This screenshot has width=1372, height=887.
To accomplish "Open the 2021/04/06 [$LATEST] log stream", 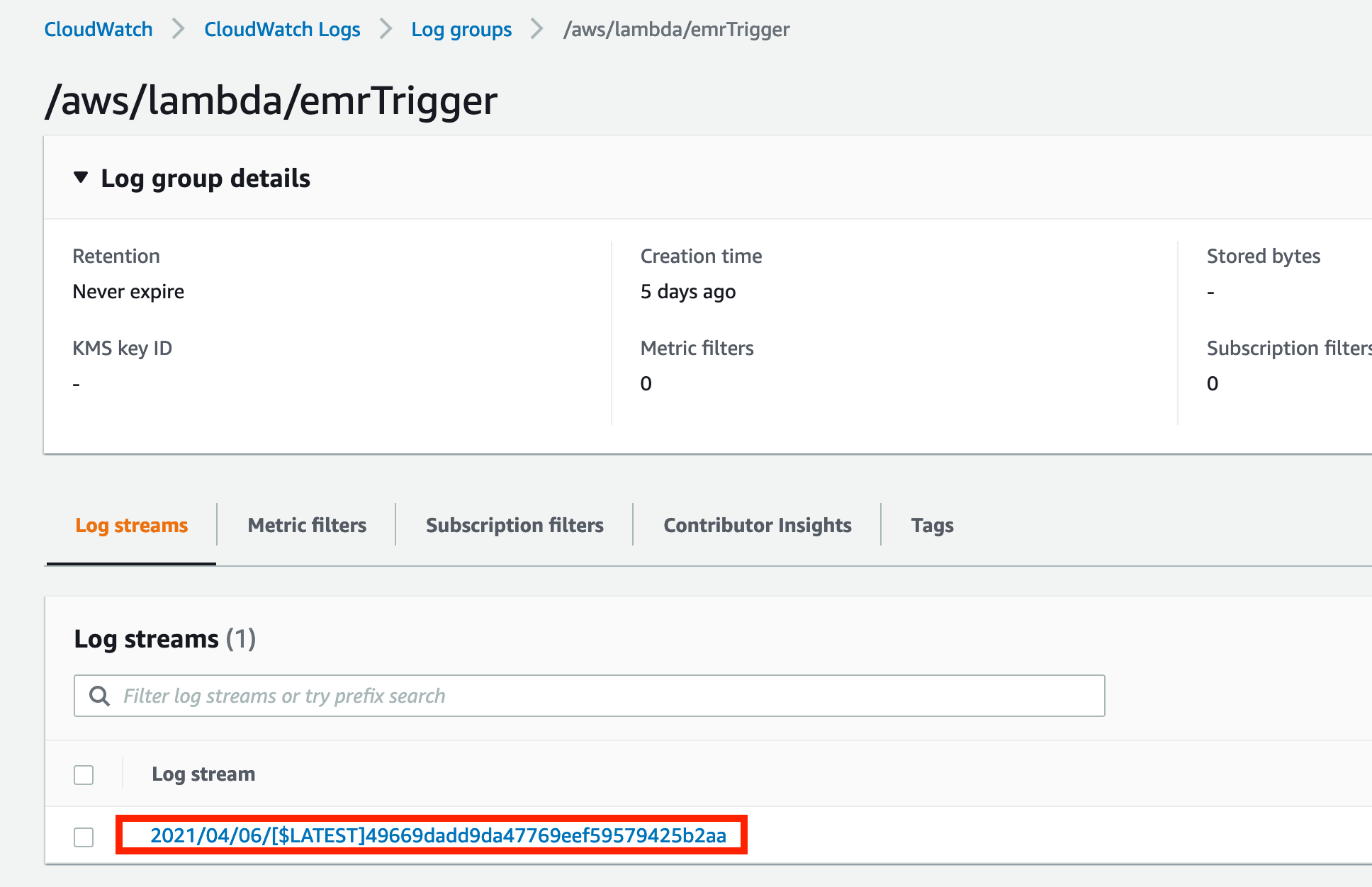I will pos(439,836).
